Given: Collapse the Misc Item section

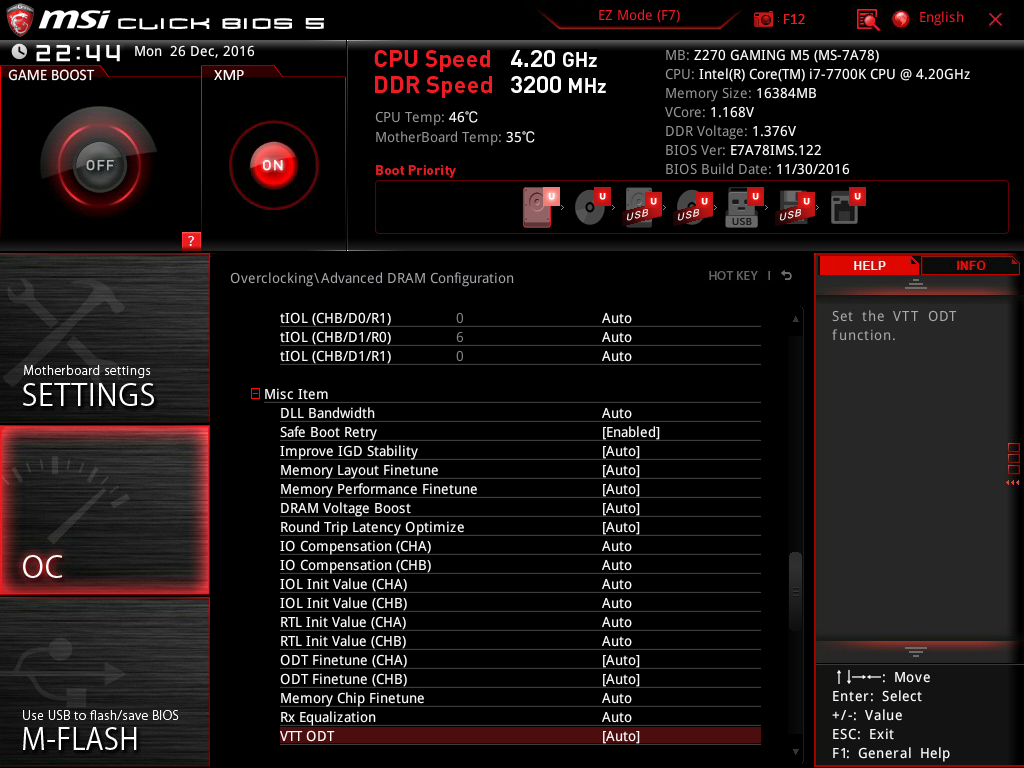Looking at the screenshot, I should pos(255,394).
